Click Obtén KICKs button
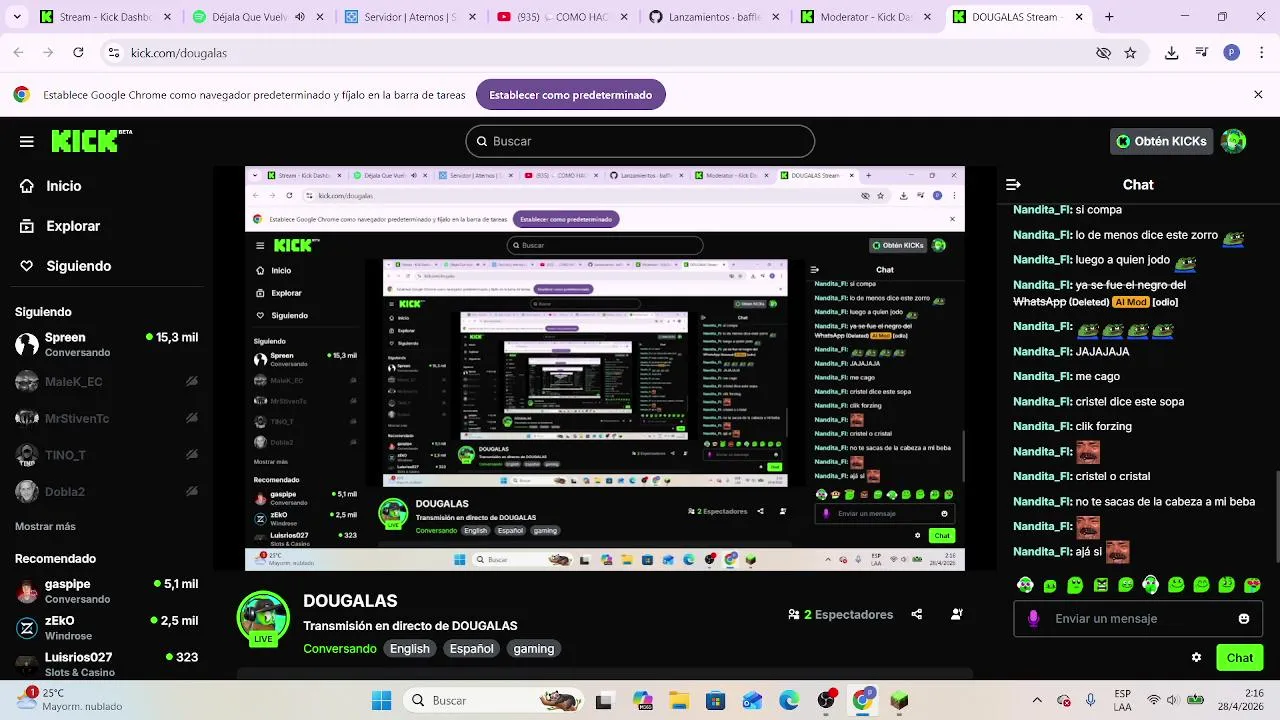Screen dimensions: 1280x720 coord(1162,141)
